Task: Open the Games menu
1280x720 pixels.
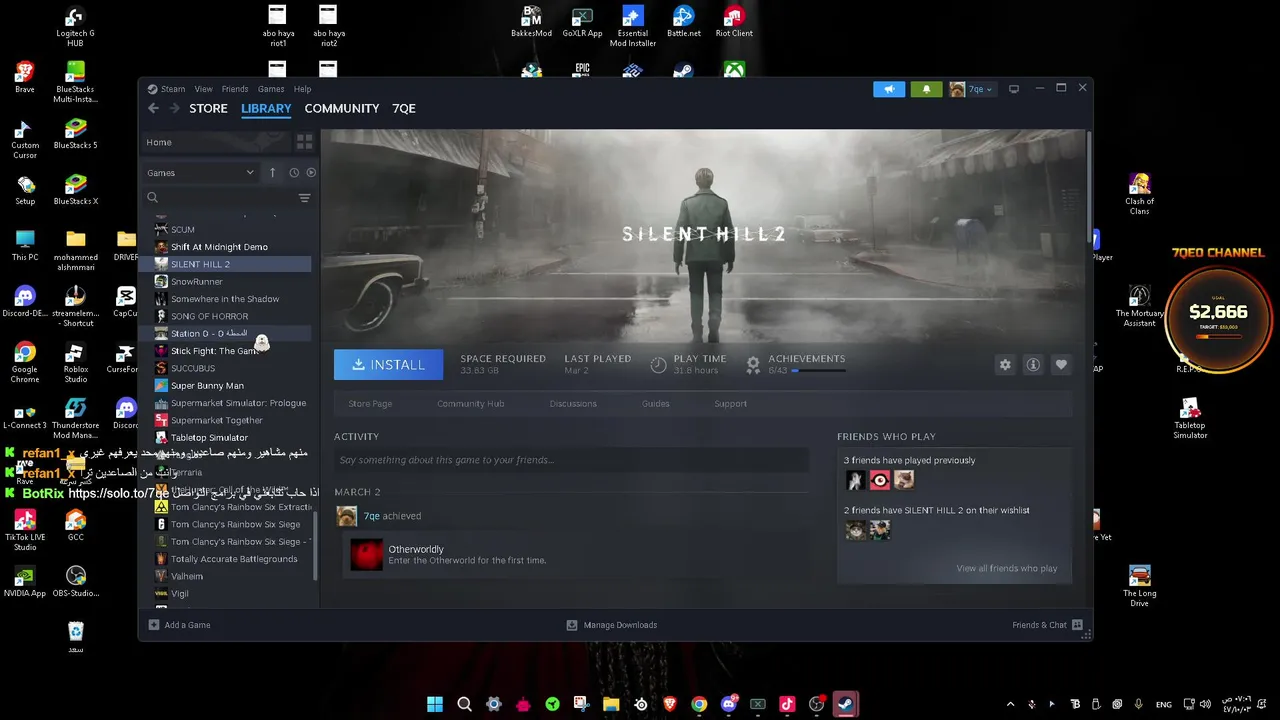Action: click(271, 89)
